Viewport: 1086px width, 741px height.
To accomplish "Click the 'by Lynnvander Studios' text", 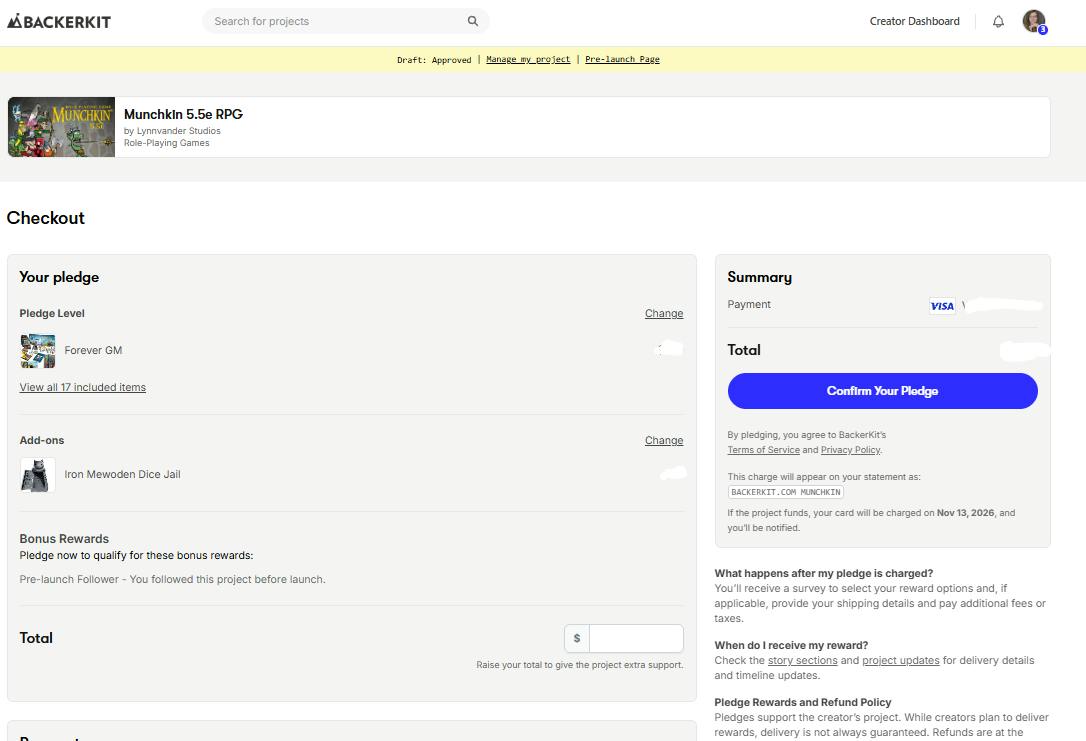I will pyautogui.click(x=172, y=131).
